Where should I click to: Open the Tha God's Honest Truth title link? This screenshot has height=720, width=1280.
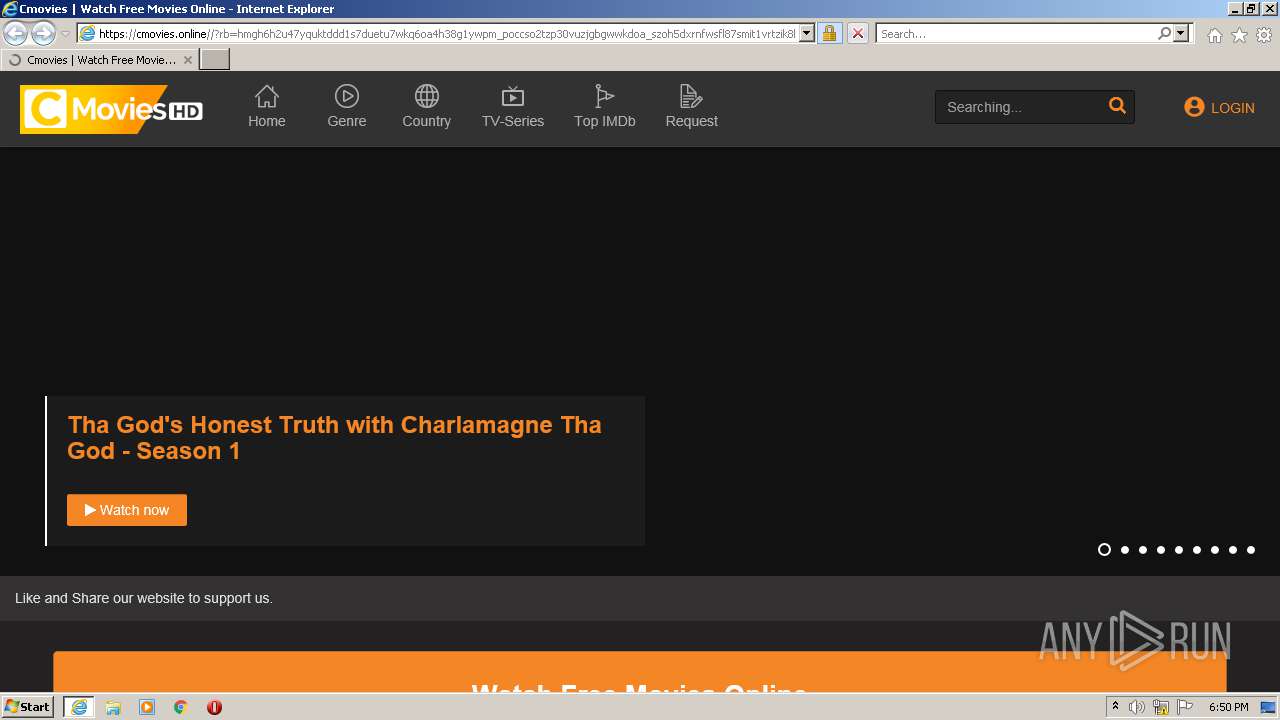click(x=334, y=437)
